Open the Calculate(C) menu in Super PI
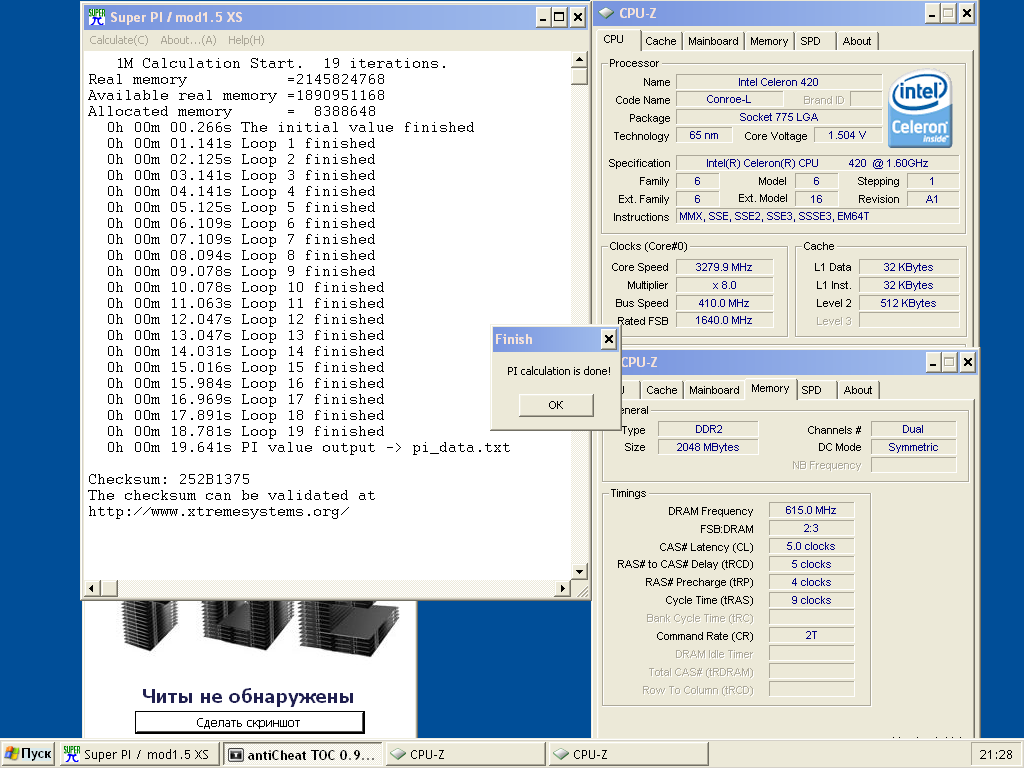The width and height of the screenshot is (1024, 768). (119, 40)
